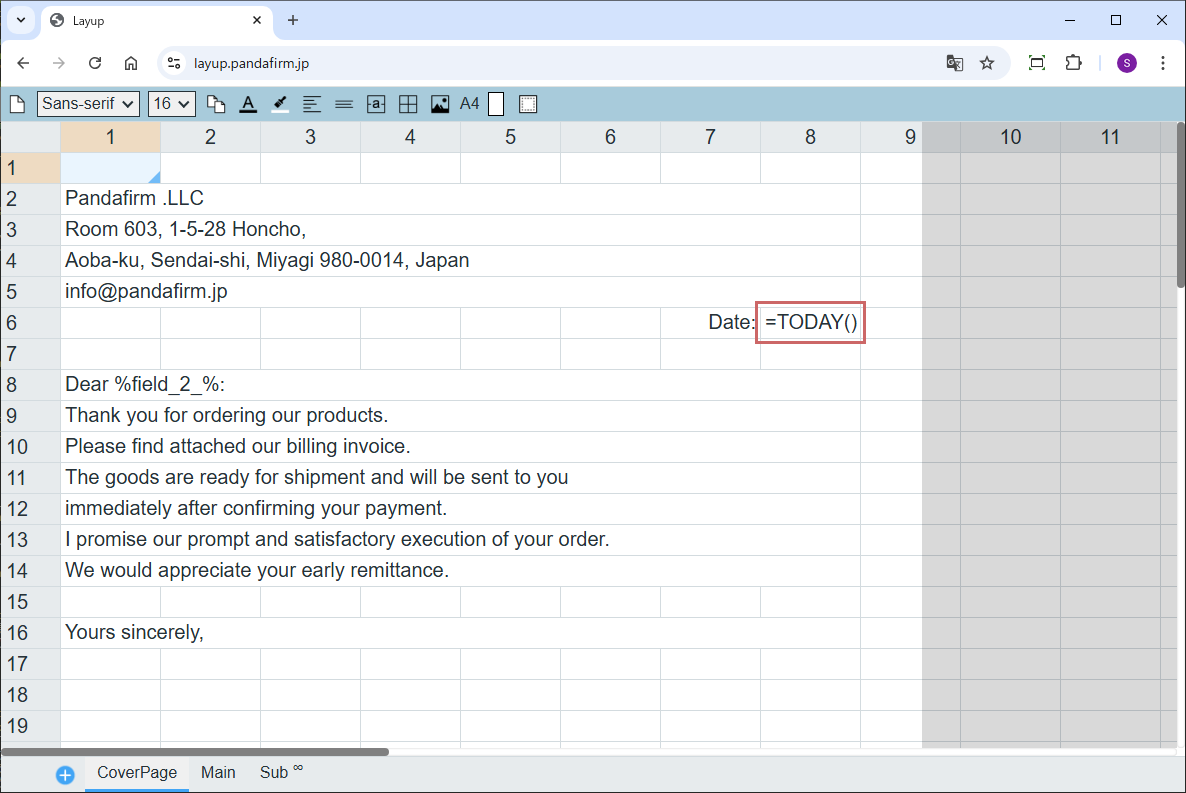Click the background fill brush icon
Screen dimensions: 1186x793
[280, 104]
